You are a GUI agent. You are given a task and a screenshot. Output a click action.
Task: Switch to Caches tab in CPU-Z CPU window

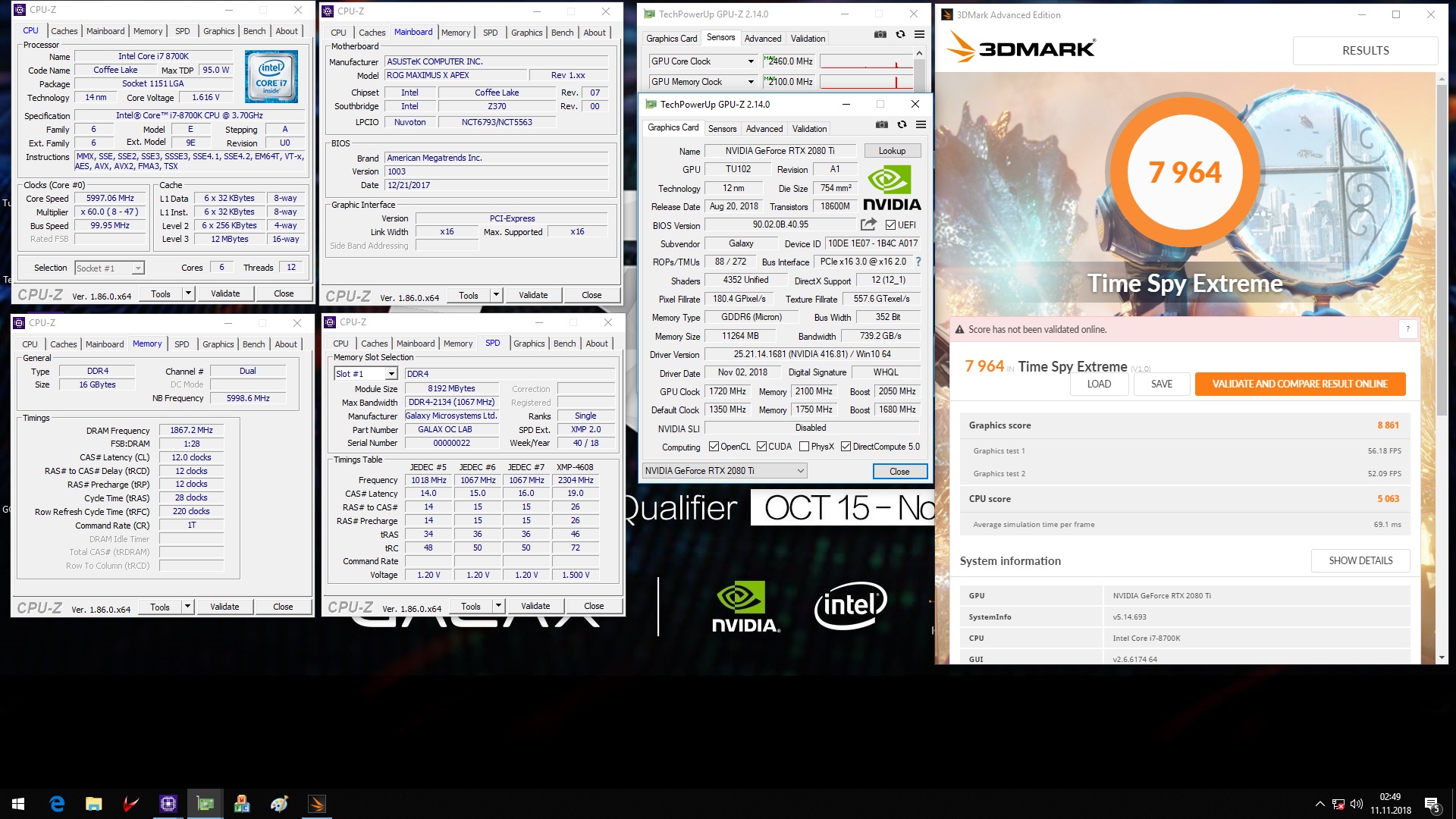(64, 31)
